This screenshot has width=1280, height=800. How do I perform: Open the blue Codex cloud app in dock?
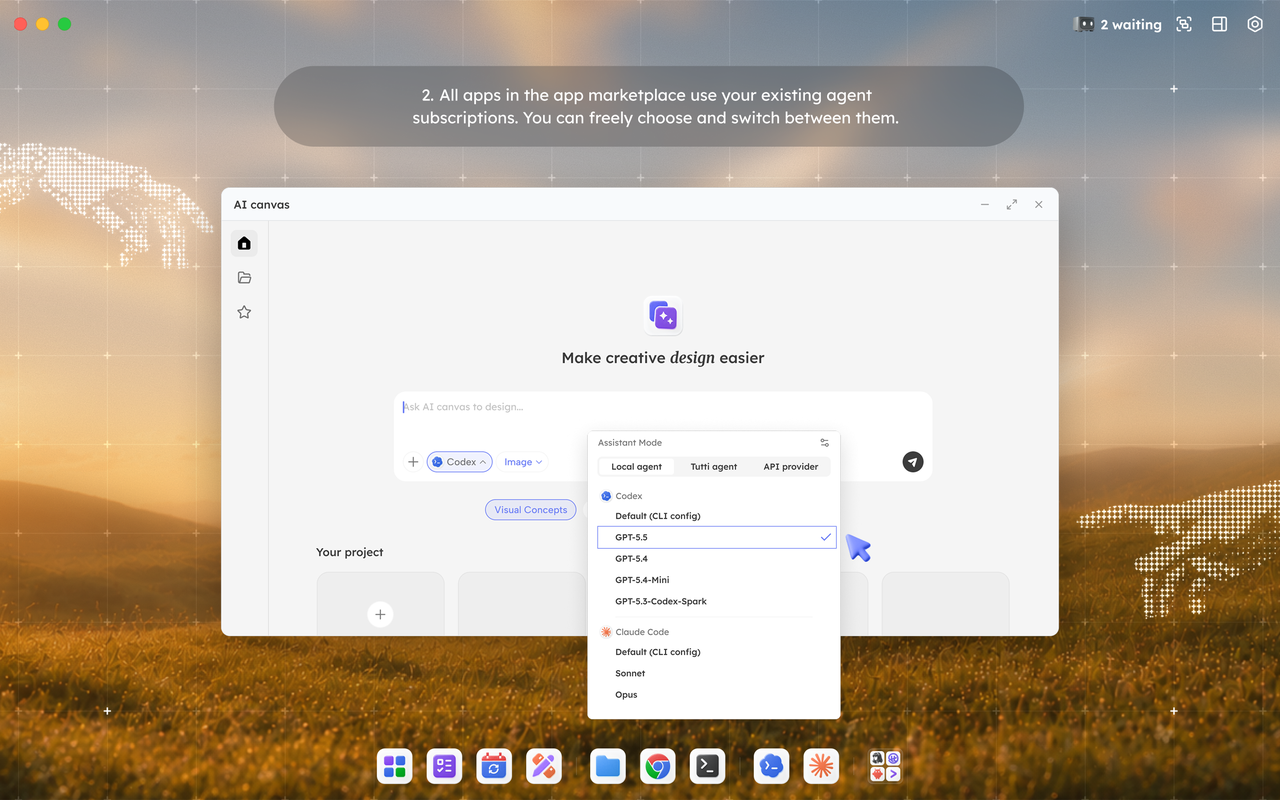(772, 767)
